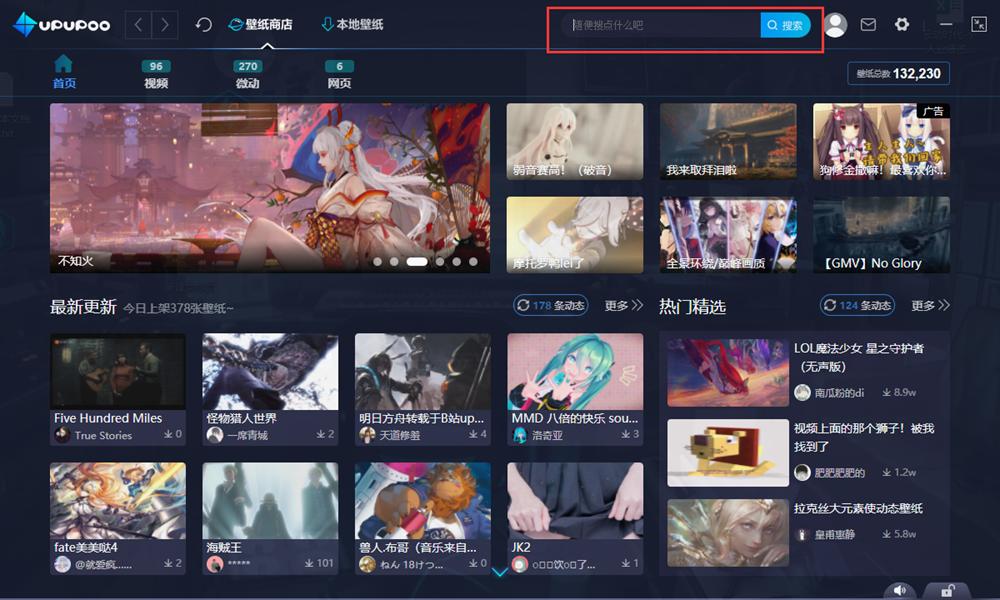Open the 海贼王 wallpaper card
Screen dimensions: 1000x600
click(270, 518)
